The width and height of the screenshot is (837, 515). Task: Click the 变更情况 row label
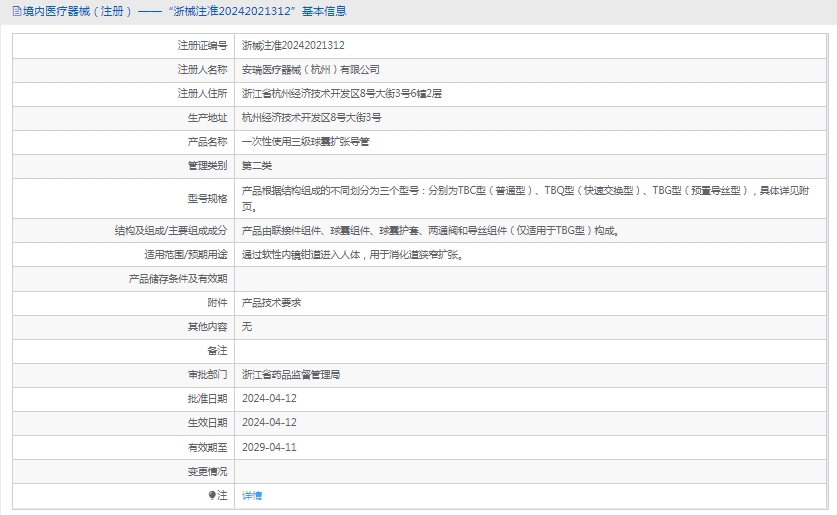[207, 471]
